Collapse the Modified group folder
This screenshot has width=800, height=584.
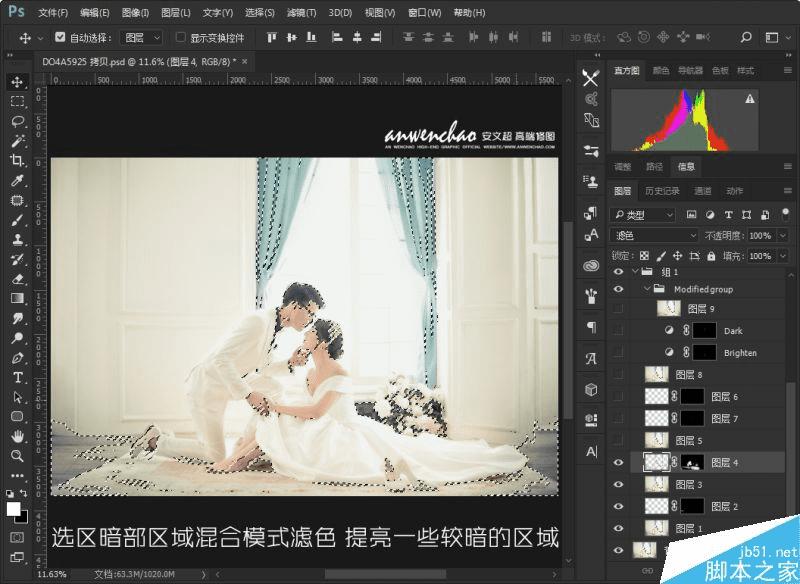[x=646, y=289]
